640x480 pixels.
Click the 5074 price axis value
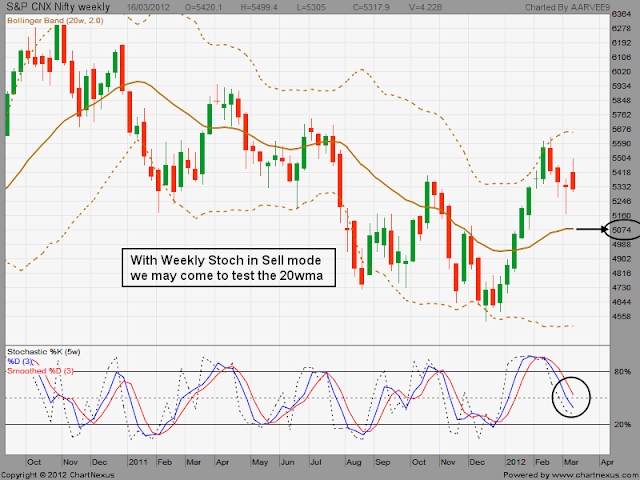[x=622, y=230]
